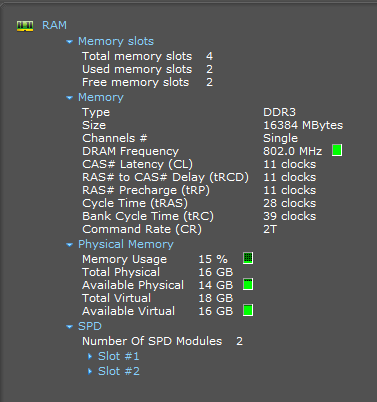
Task: Select the Single channels value
Action: [280, 138]
